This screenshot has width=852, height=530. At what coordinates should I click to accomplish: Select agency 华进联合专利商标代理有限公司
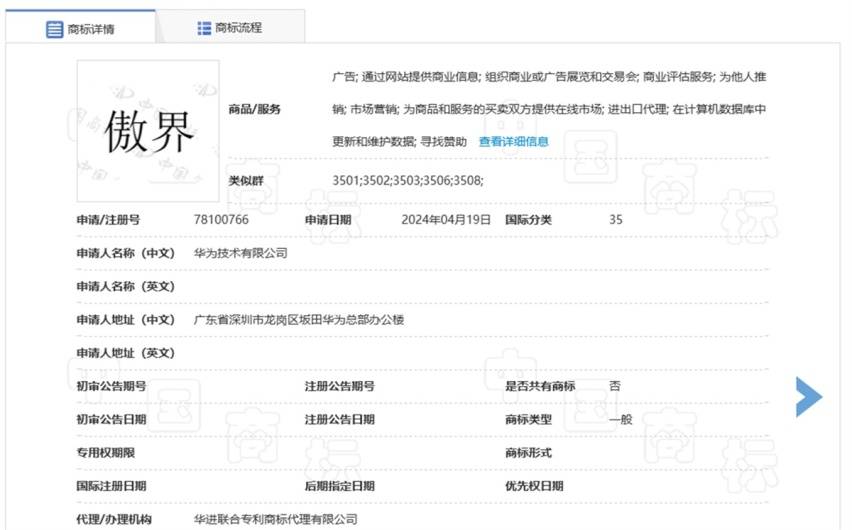point(275,519)
